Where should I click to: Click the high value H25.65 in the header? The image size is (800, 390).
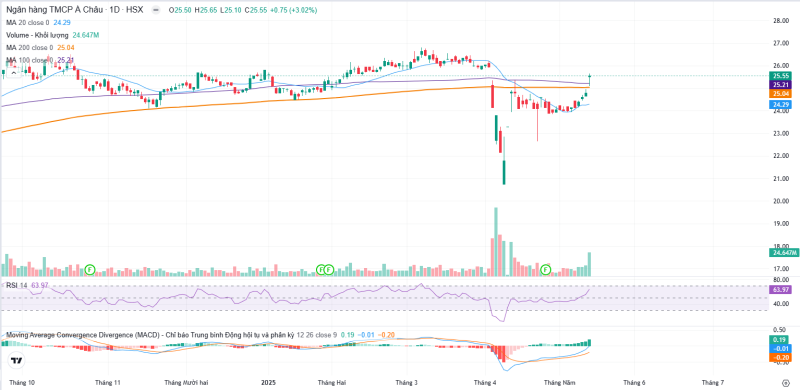click(205, 10)
